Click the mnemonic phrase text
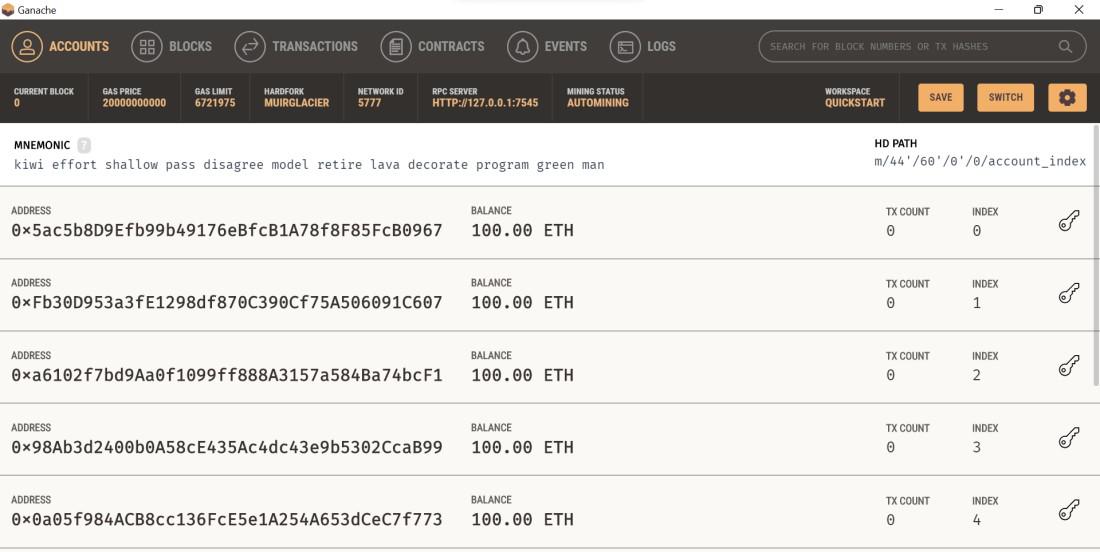Image resolution: width=1100 pixels, height=552 pixels. pos(309,165)
